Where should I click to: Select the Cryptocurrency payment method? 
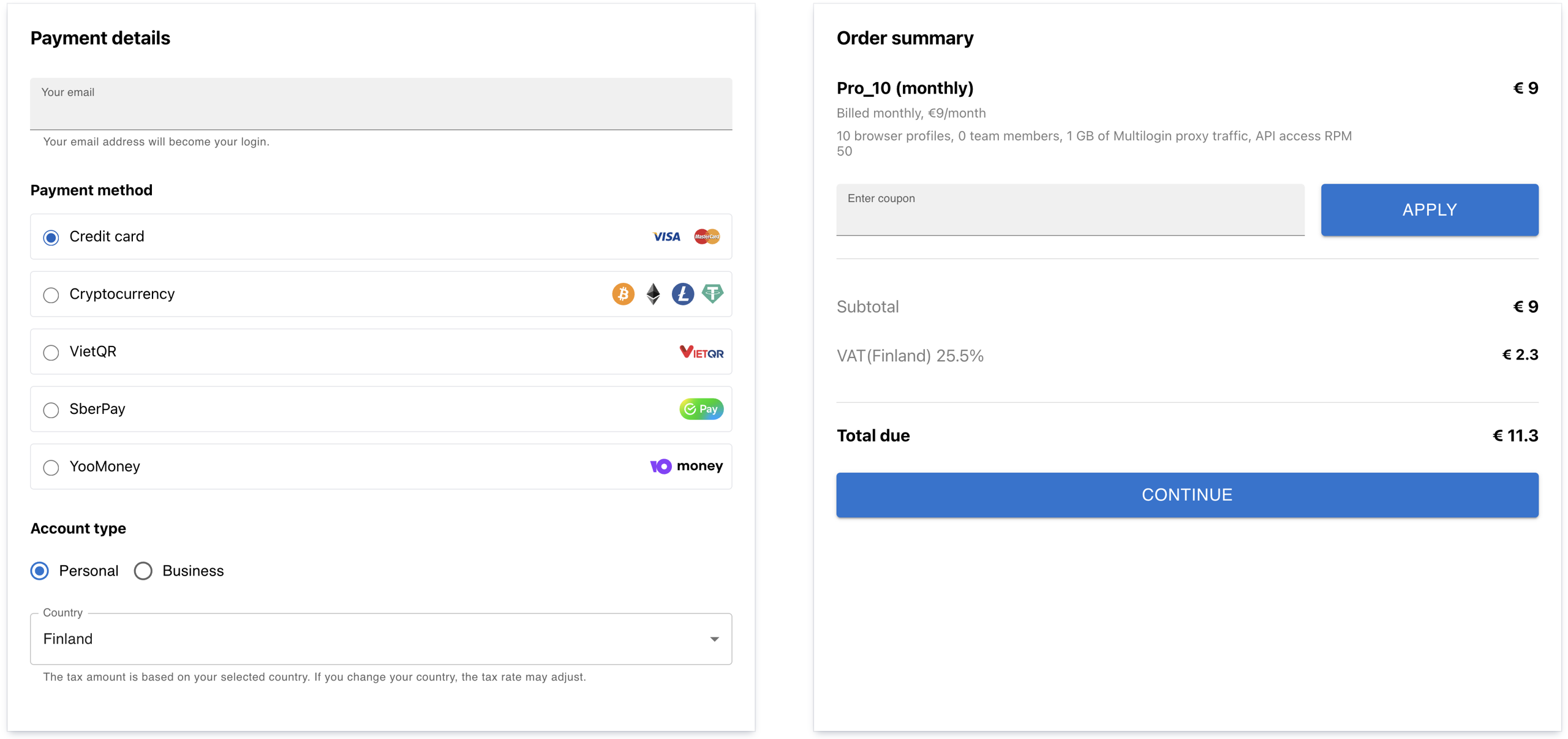(x=51, y=295)
